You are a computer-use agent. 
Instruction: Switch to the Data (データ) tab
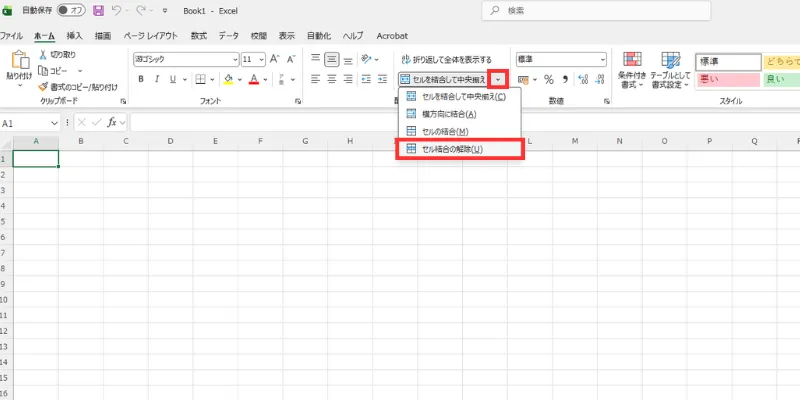[229, 36]
